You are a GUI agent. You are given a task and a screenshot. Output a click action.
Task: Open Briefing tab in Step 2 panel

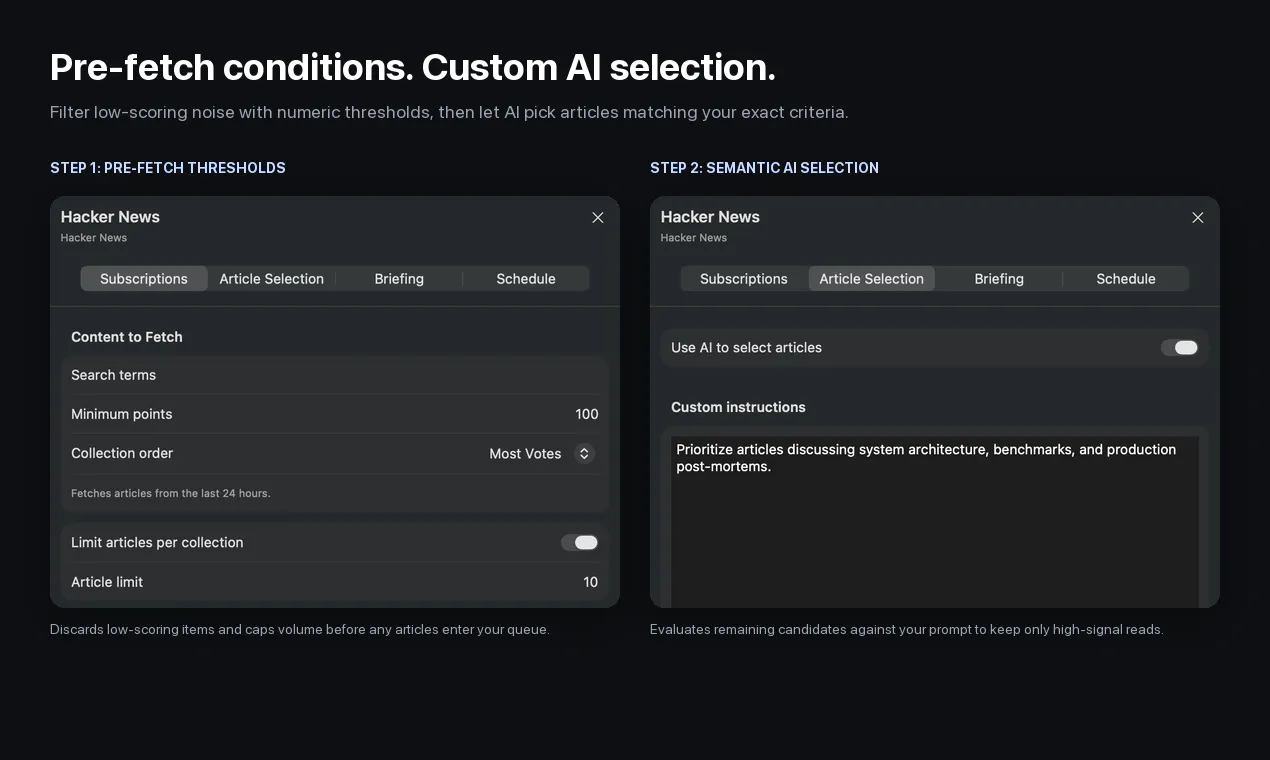(x=999, y=279)
